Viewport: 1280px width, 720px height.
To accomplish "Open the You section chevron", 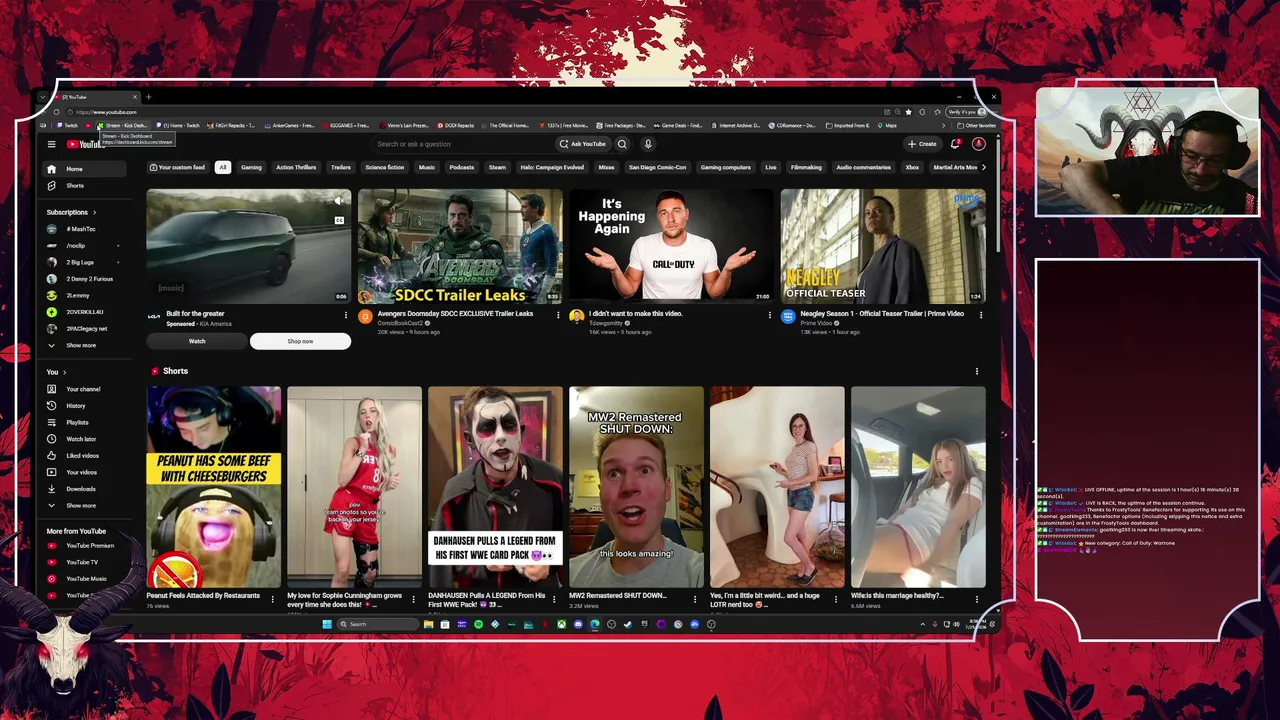I will [65, 372].
